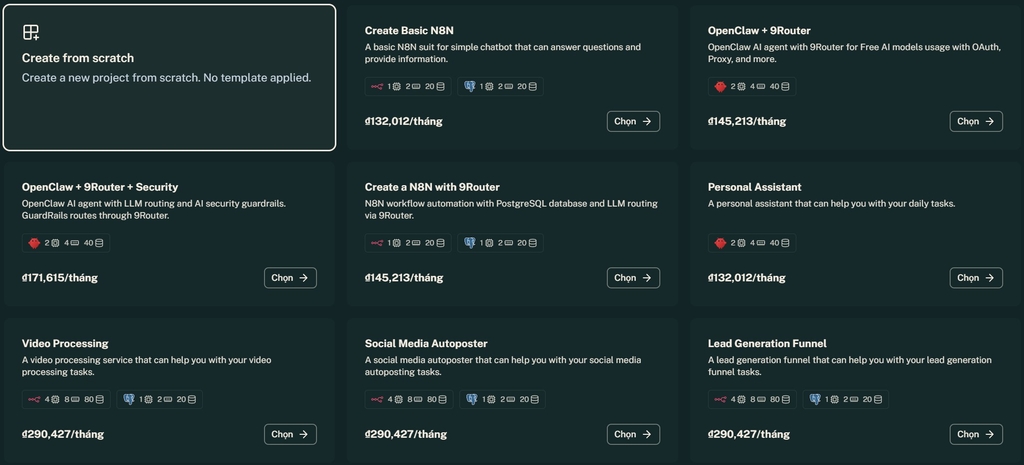This screenshot has width=1024, height=465.
Task: Click the PostgreSQL icon in Video Processing card
Action: 129,399
